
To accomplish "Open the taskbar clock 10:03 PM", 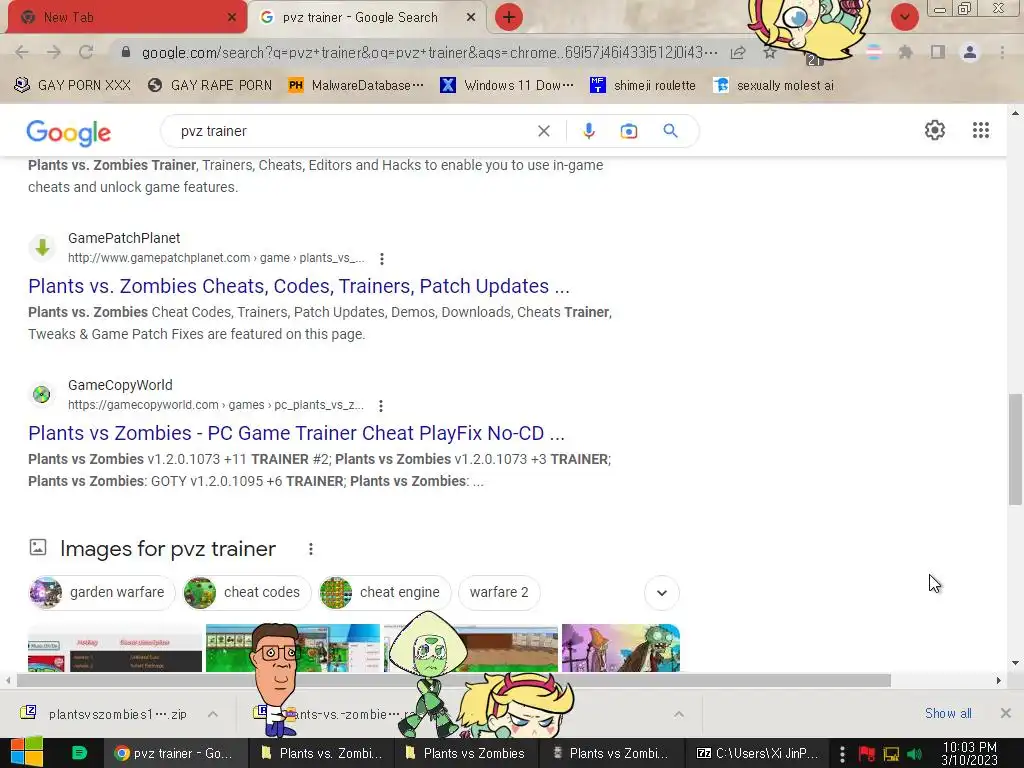I will [970, 753].
